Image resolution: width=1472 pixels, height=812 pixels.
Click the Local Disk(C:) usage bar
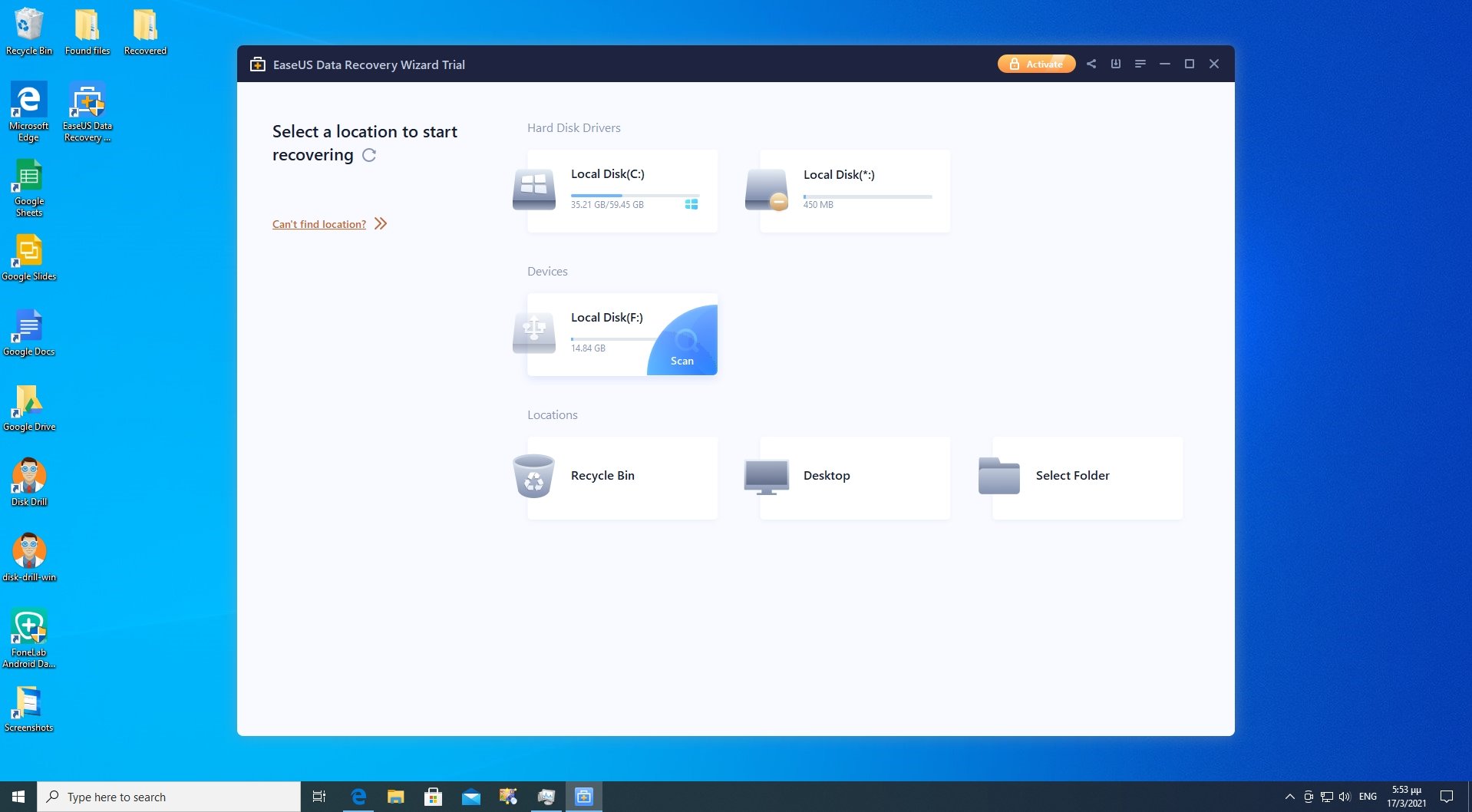pyautogui.click(x=635, y=196)
